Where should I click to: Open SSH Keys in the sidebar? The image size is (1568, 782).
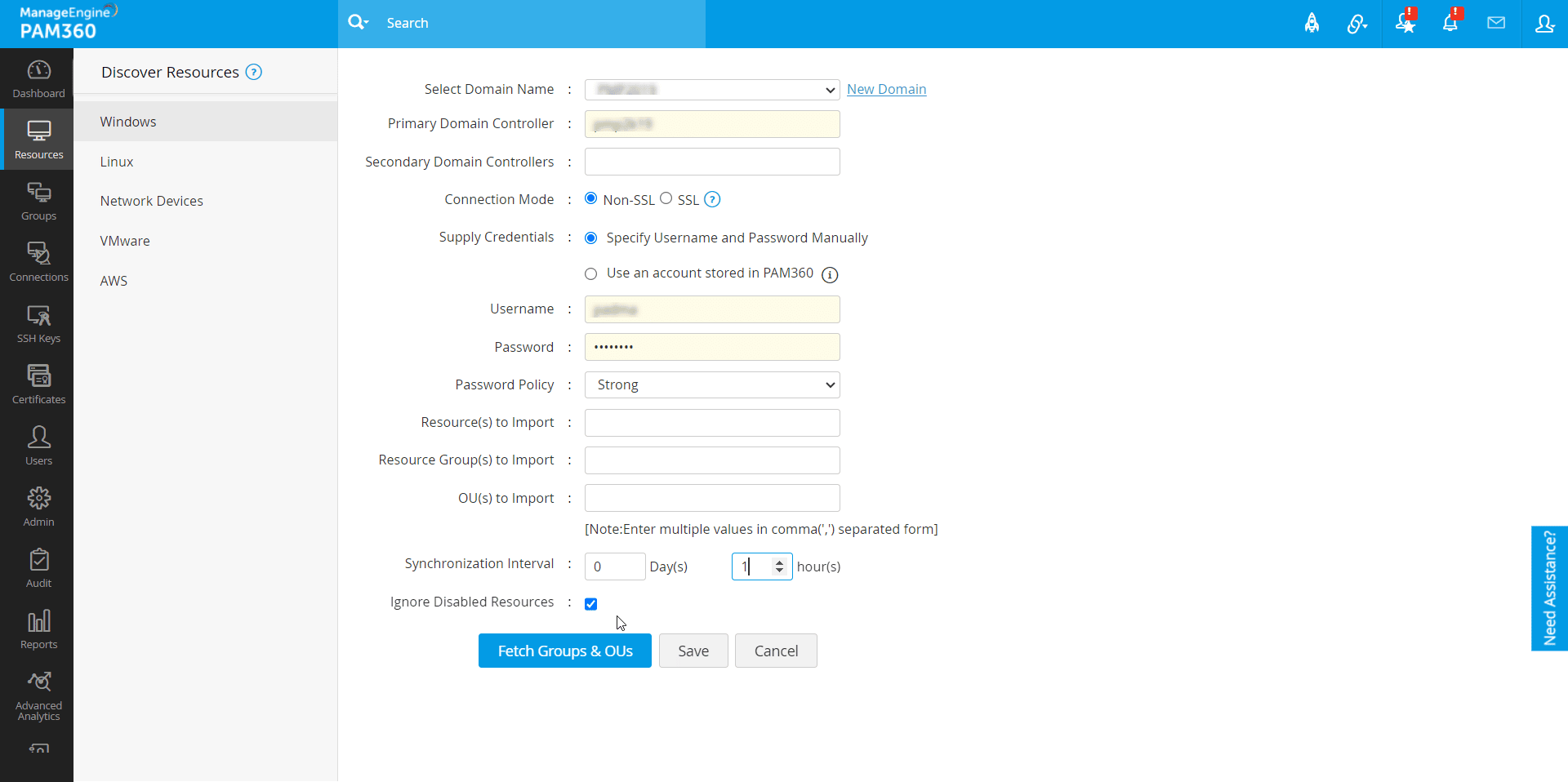38,324
